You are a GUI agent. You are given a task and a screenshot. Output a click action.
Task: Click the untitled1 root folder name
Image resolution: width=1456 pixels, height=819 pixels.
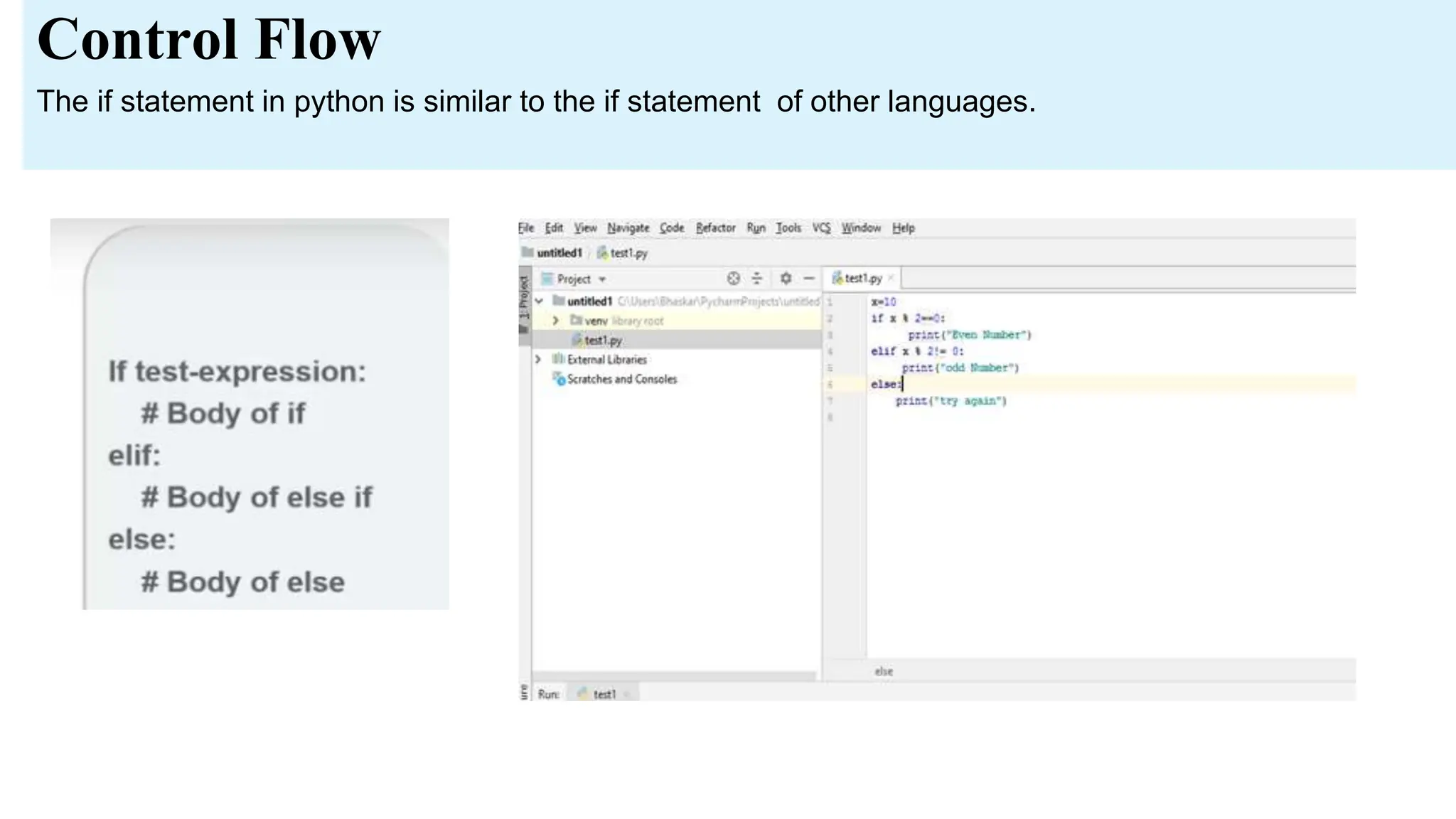(x=589, y=301)
